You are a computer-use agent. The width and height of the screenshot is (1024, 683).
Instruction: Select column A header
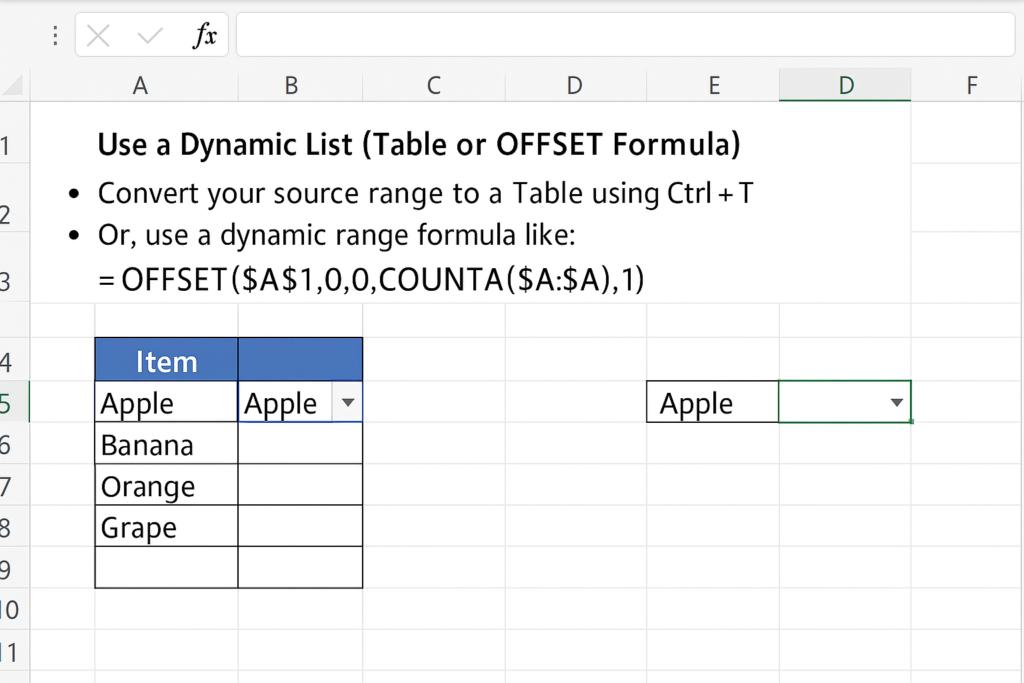[140, 86]
